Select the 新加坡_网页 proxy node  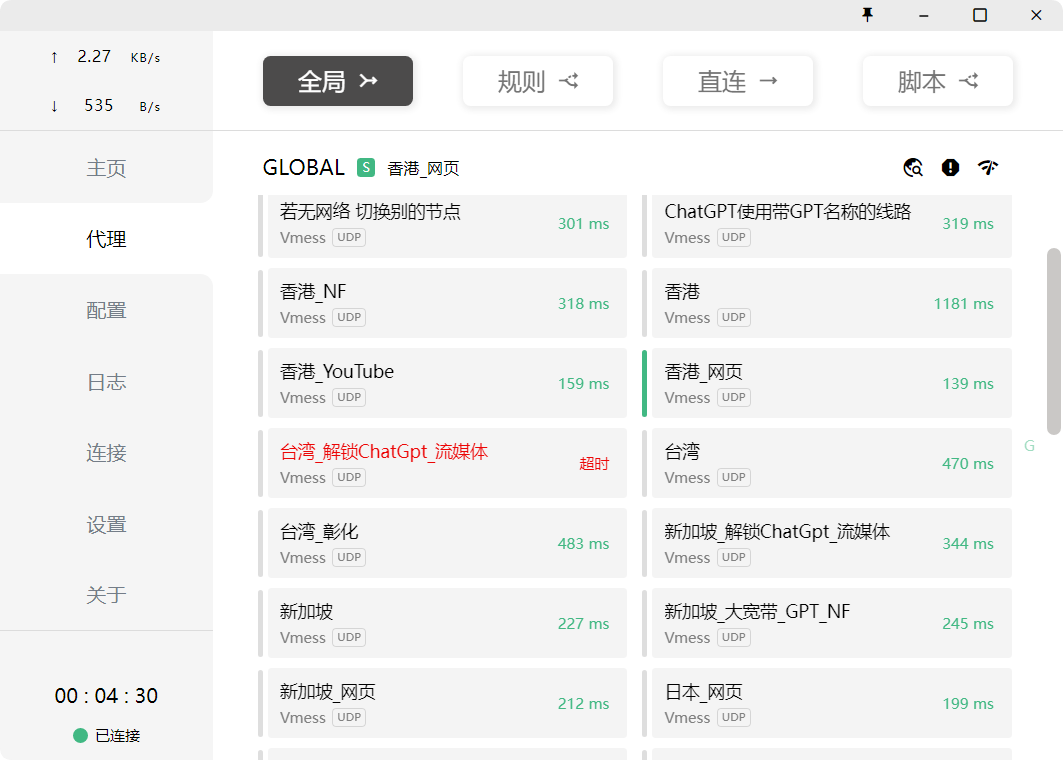[447, 703]
